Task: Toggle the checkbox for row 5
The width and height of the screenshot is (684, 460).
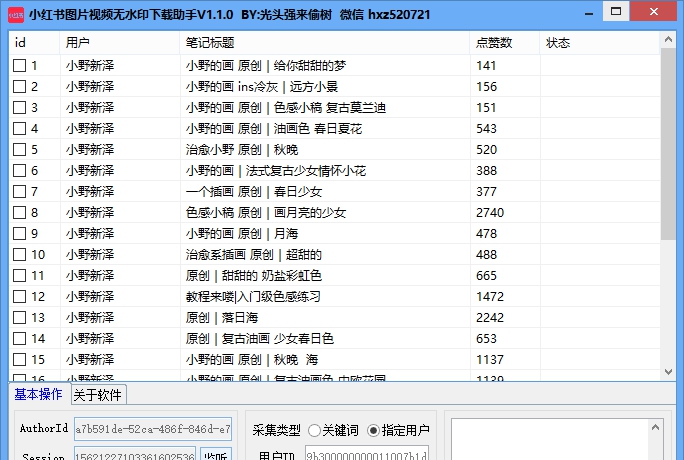Action: click(x=19, y=150)
